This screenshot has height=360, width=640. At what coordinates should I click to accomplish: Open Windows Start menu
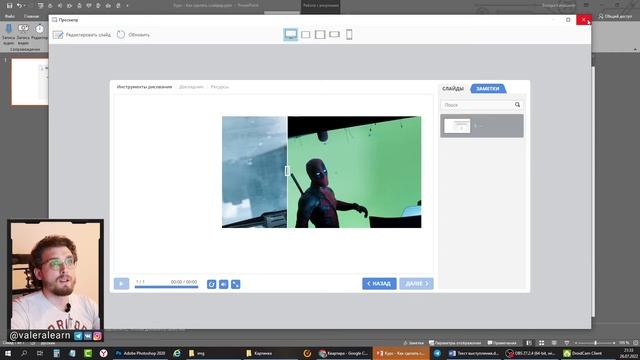pyautogui.click(x=7, y=353)
